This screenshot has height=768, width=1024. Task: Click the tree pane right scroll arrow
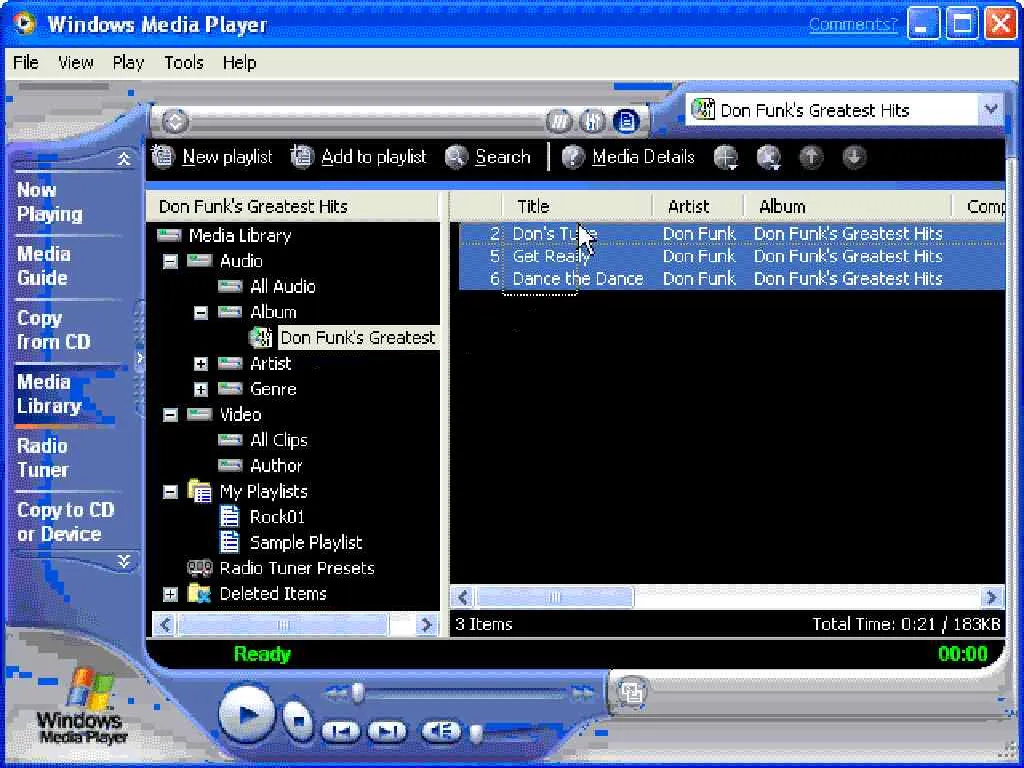(426, 625)
